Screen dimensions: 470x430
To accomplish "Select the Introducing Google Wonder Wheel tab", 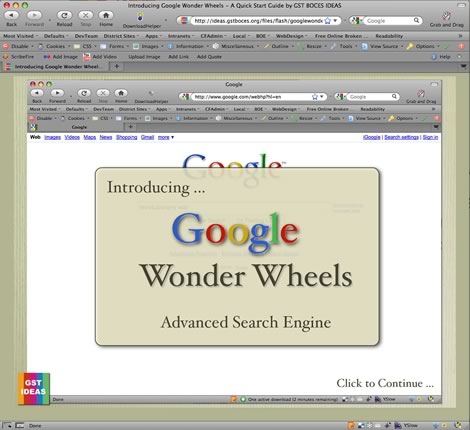I will (x=55, y=67).
